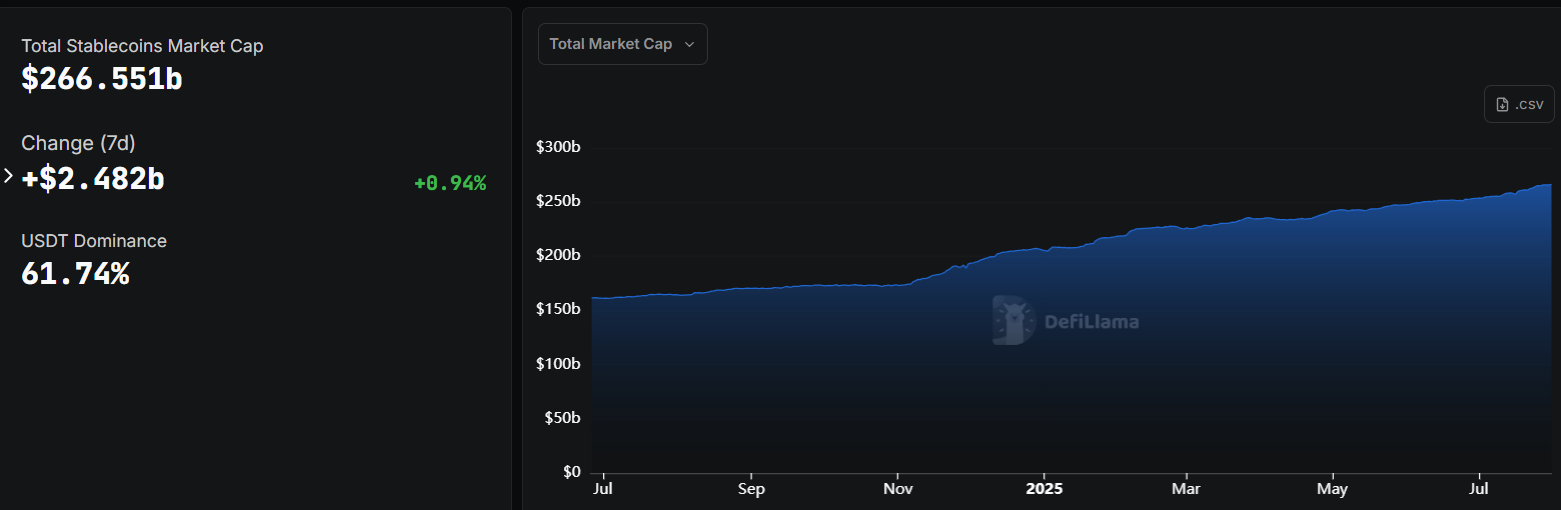Select the Nov marker on the time axis

coord(898,489)
